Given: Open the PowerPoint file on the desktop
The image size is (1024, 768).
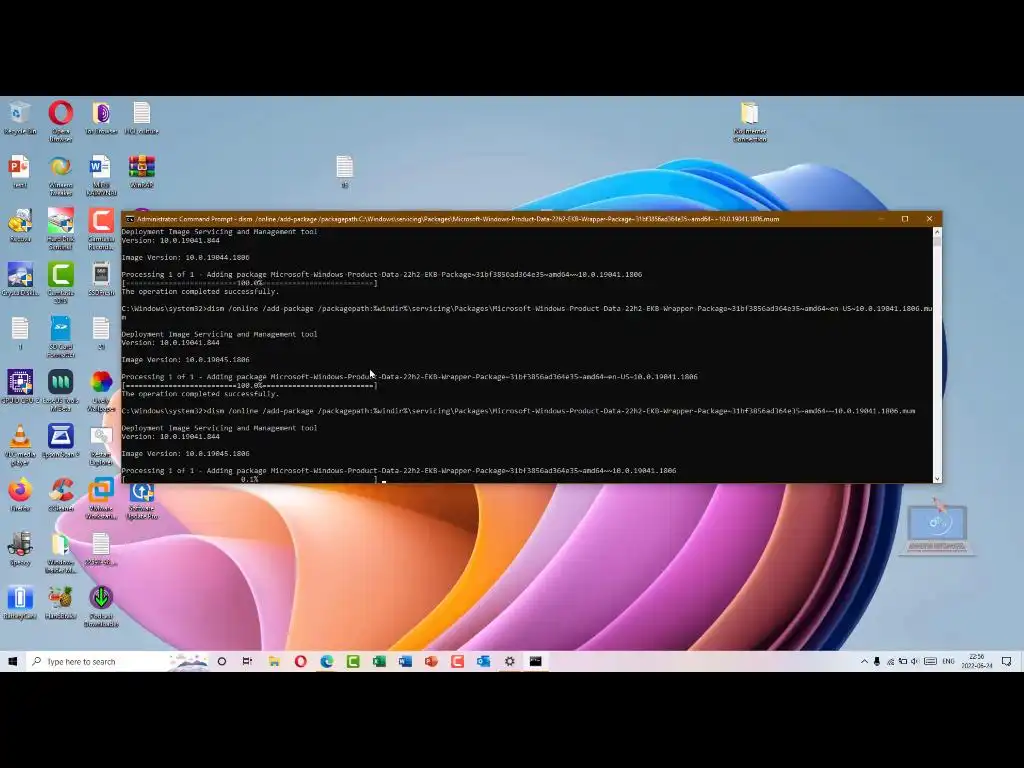Looking at the screenshot, I should click(x=20, y=172).
